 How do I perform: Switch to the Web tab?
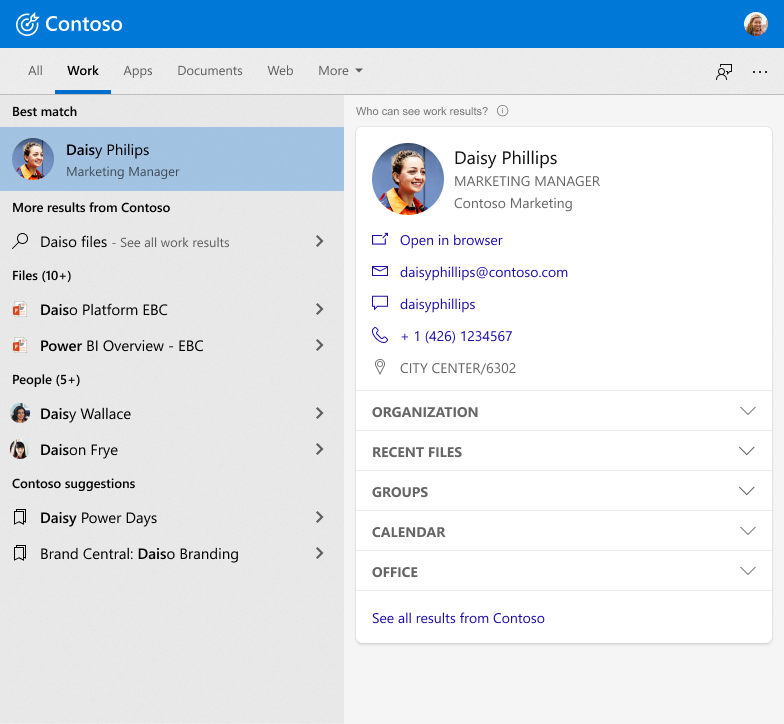pos(280,70)
